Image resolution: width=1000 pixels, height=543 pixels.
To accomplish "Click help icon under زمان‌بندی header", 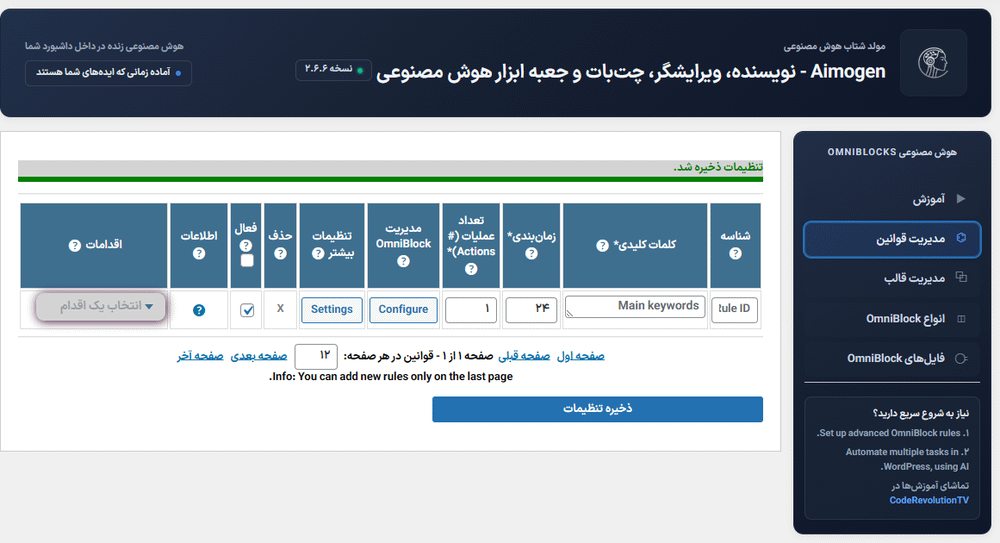I will (531, 253).
